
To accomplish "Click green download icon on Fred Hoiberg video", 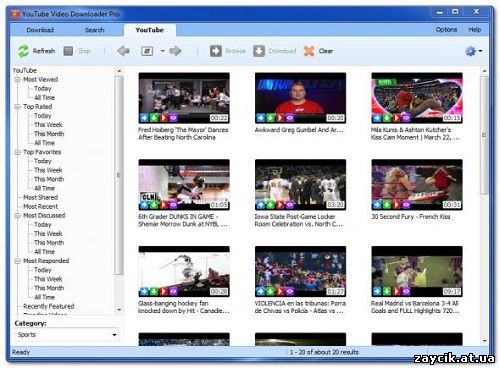I will (154, 118).
